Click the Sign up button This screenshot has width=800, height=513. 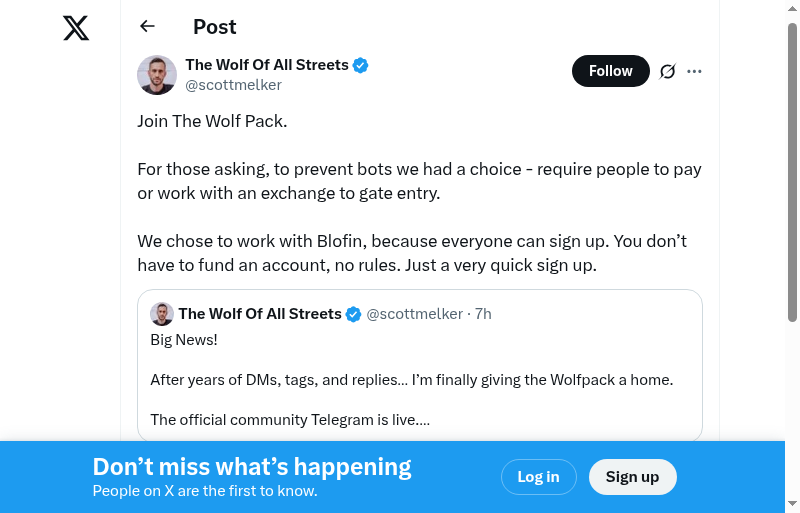coord(632,477)
